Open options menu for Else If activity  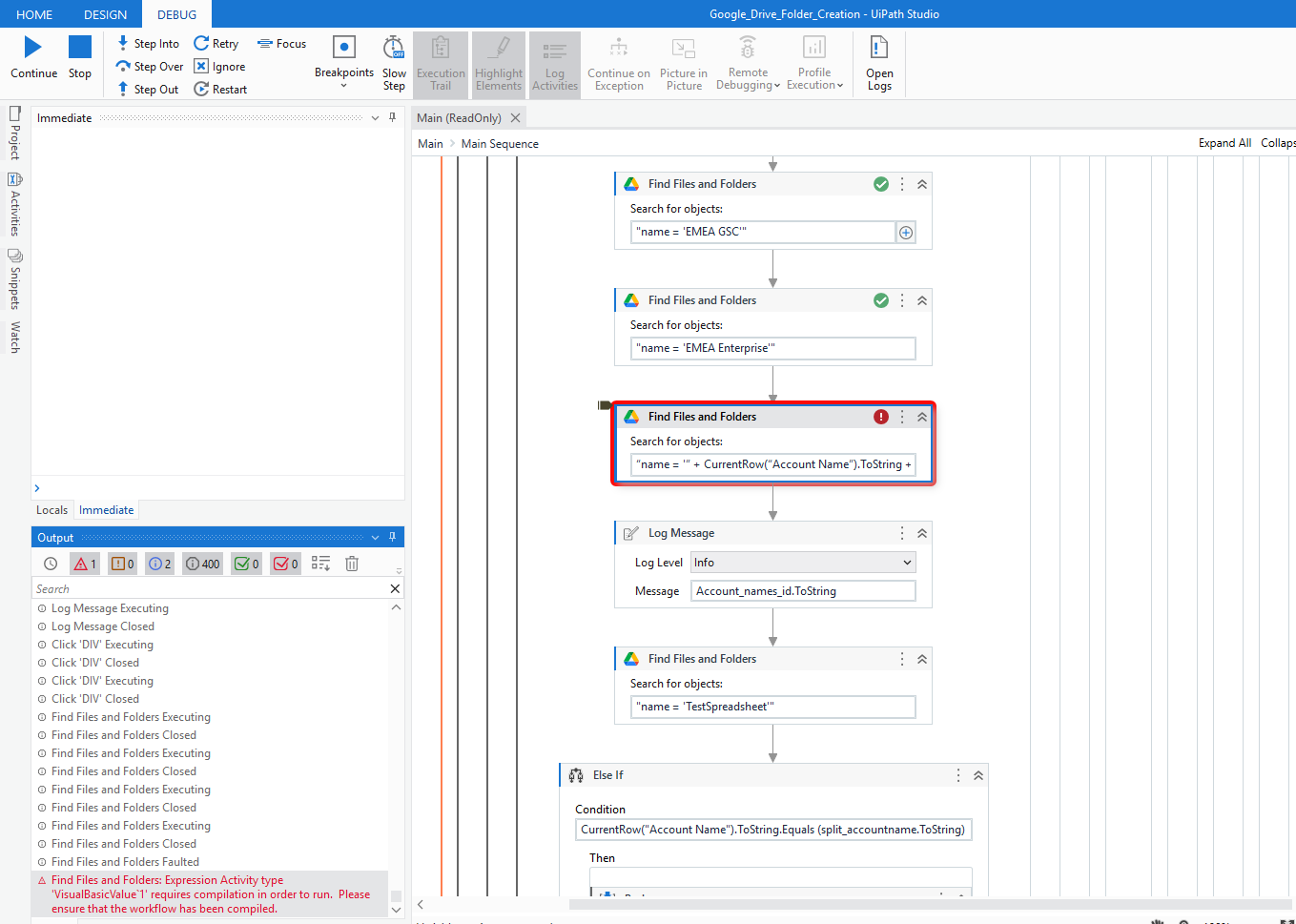[x=958, y=775]
